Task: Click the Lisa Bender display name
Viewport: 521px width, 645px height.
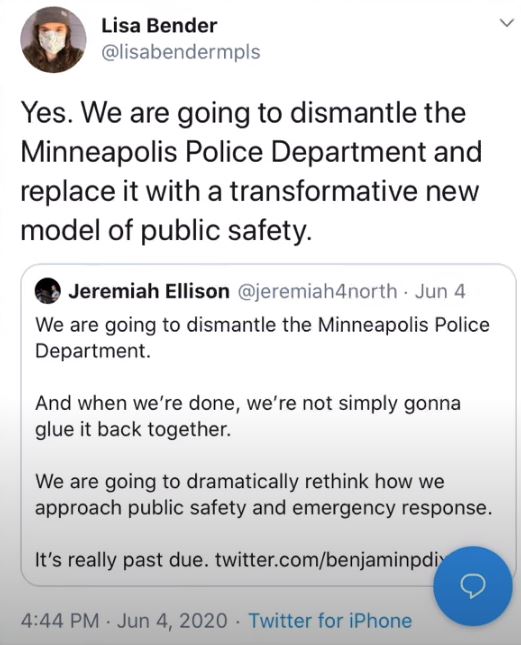Action: click(x=159, y=26)
